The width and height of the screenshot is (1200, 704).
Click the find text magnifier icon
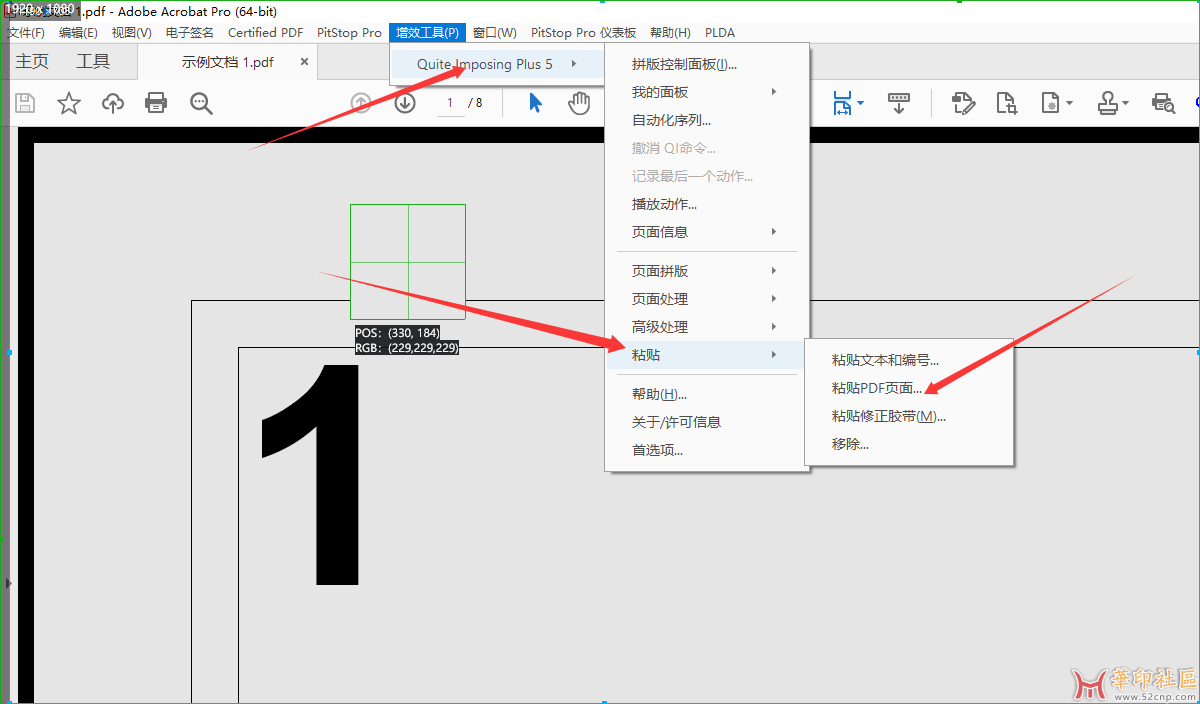click(202, 103)
